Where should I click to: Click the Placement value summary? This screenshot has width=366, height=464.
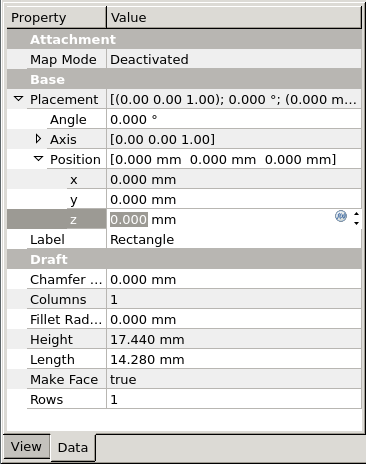234,99
